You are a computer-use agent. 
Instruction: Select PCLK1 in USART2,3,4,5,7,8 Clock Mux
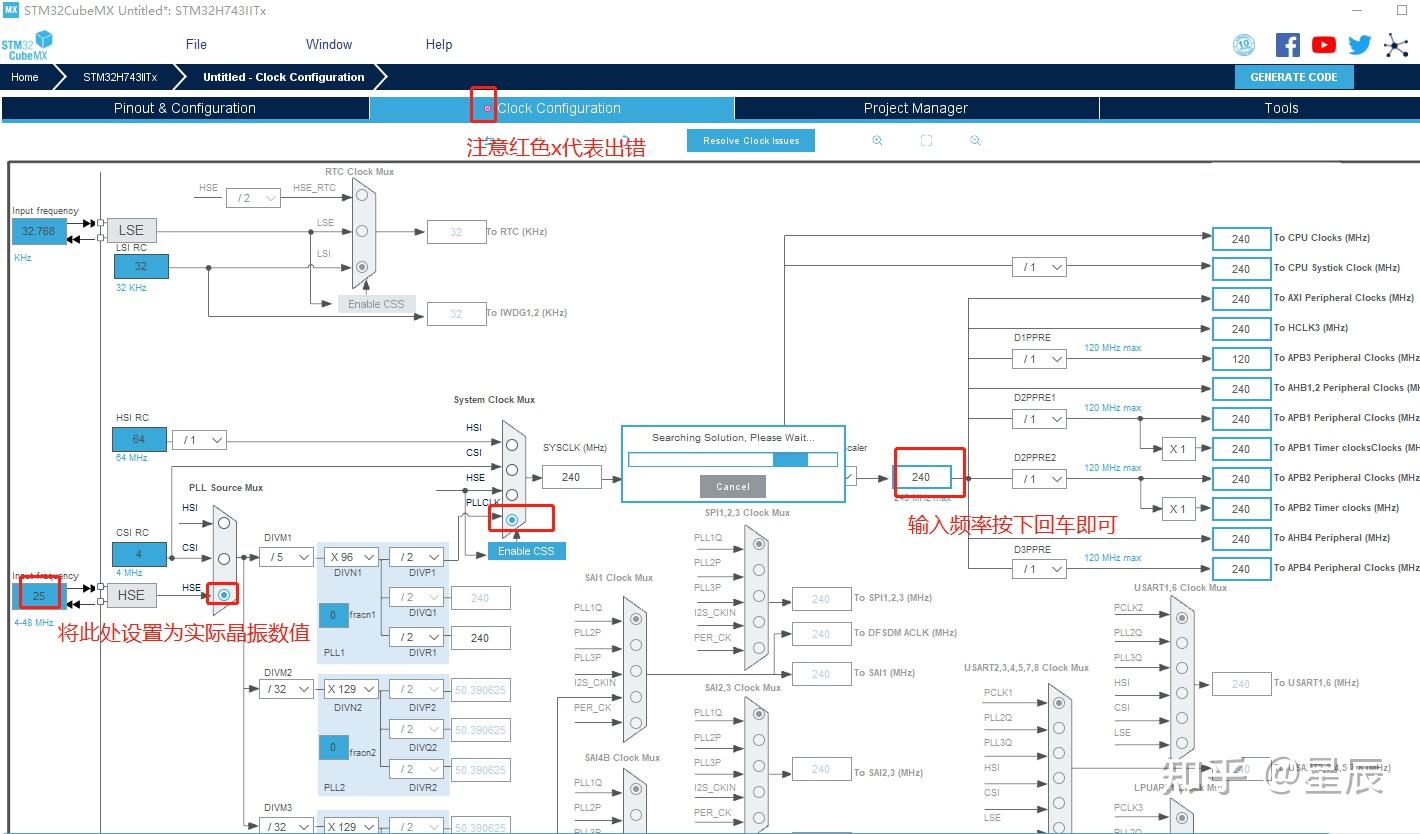(1058, 702)
